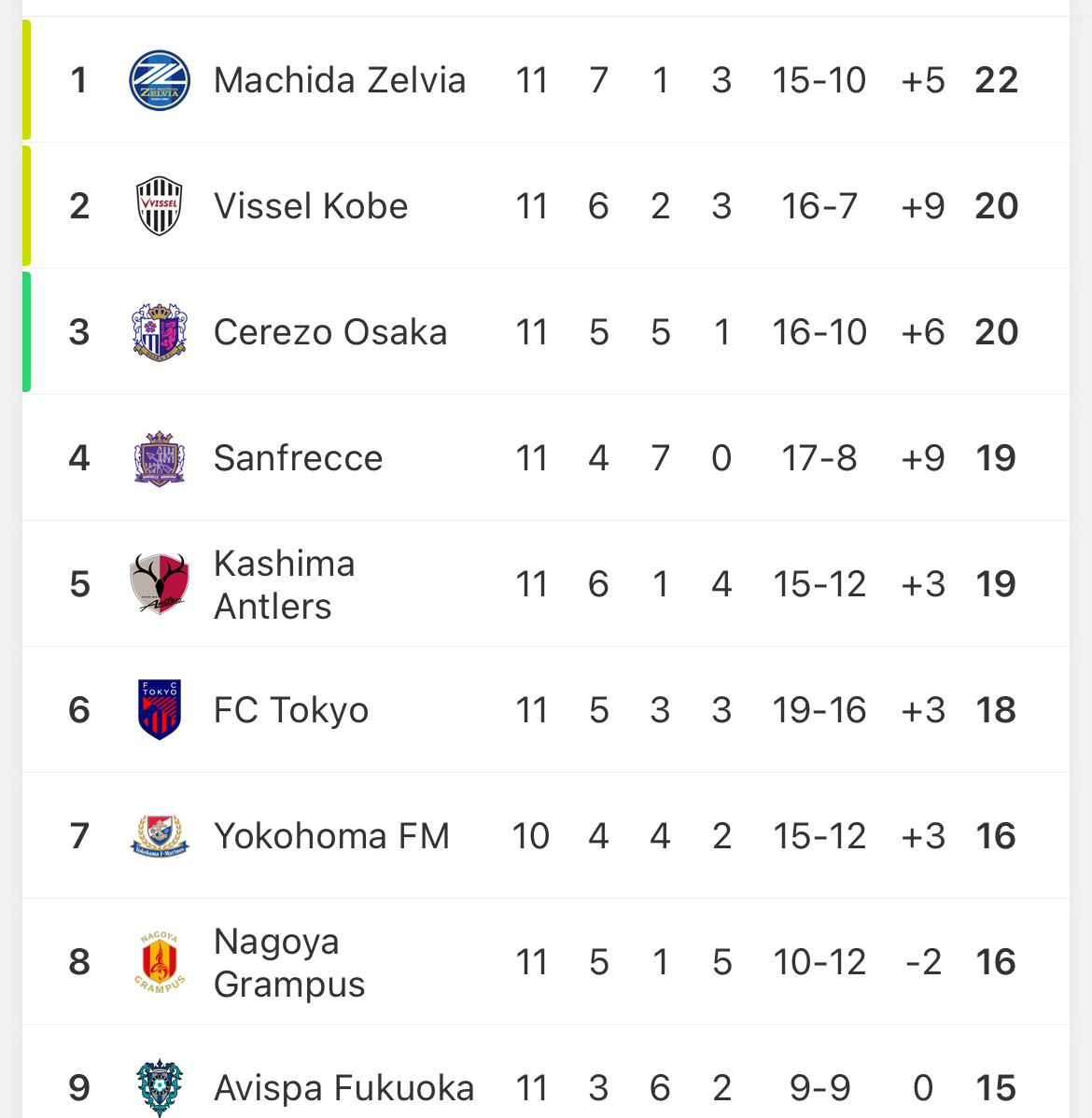Select the Cerezo Osaka crest logo

tap(159, 332)
